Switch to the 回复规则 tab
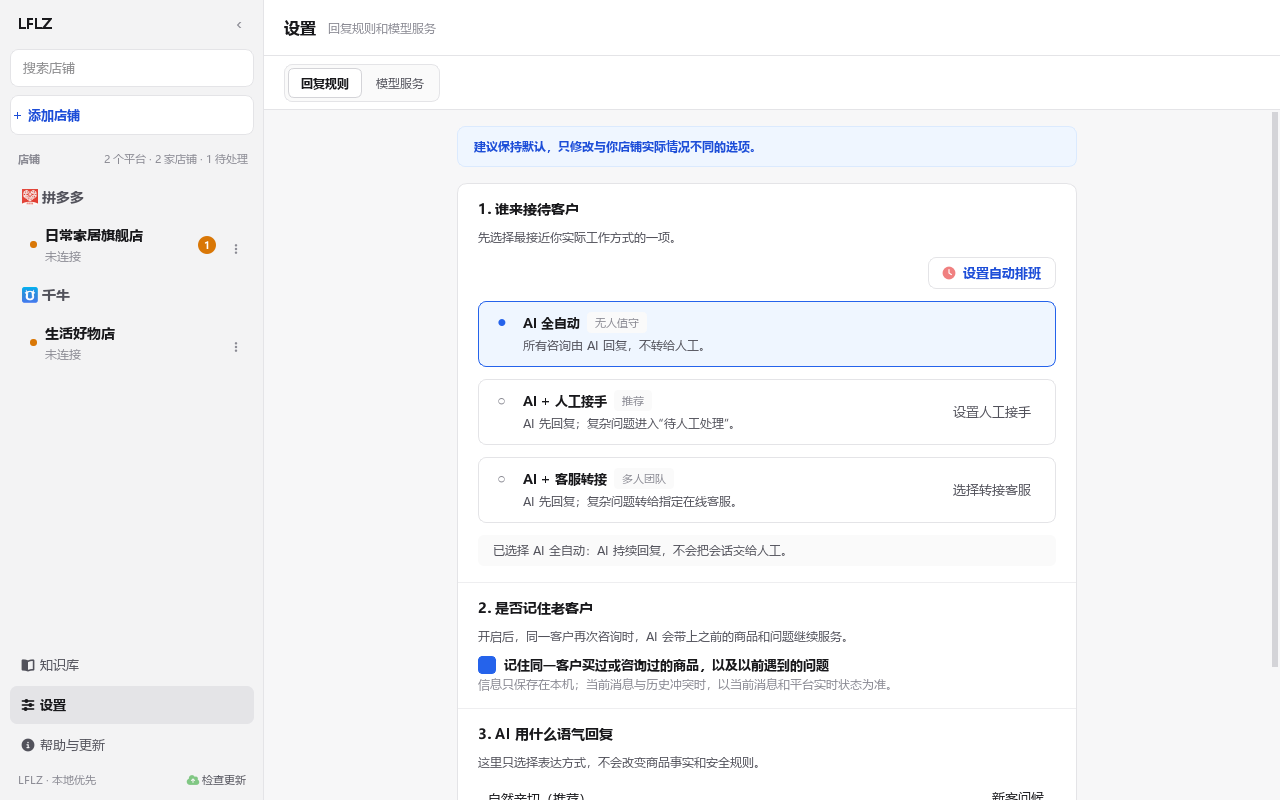 [x=325, y=83]
